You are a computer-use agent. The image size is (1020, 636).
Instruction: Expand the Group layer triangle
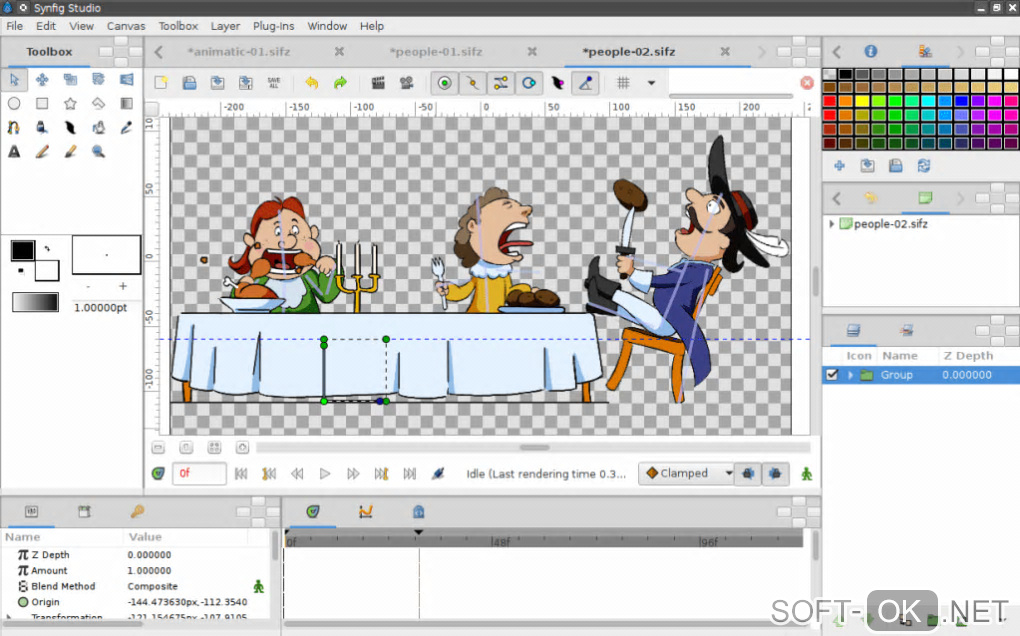[x=851, y=375]
